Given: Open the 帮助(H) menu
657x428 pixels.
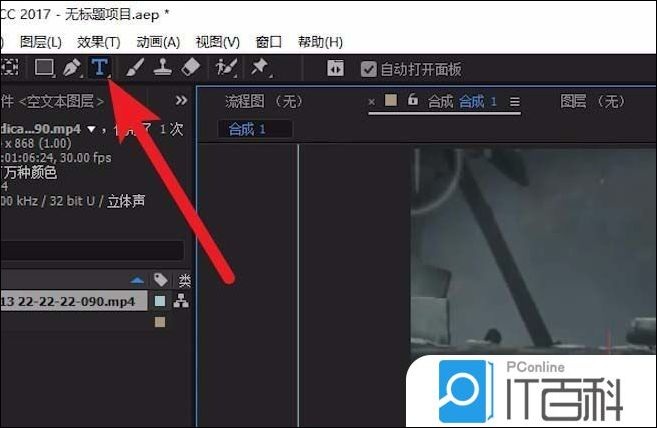Looking at the screenshot, I should tap(320, 42).
